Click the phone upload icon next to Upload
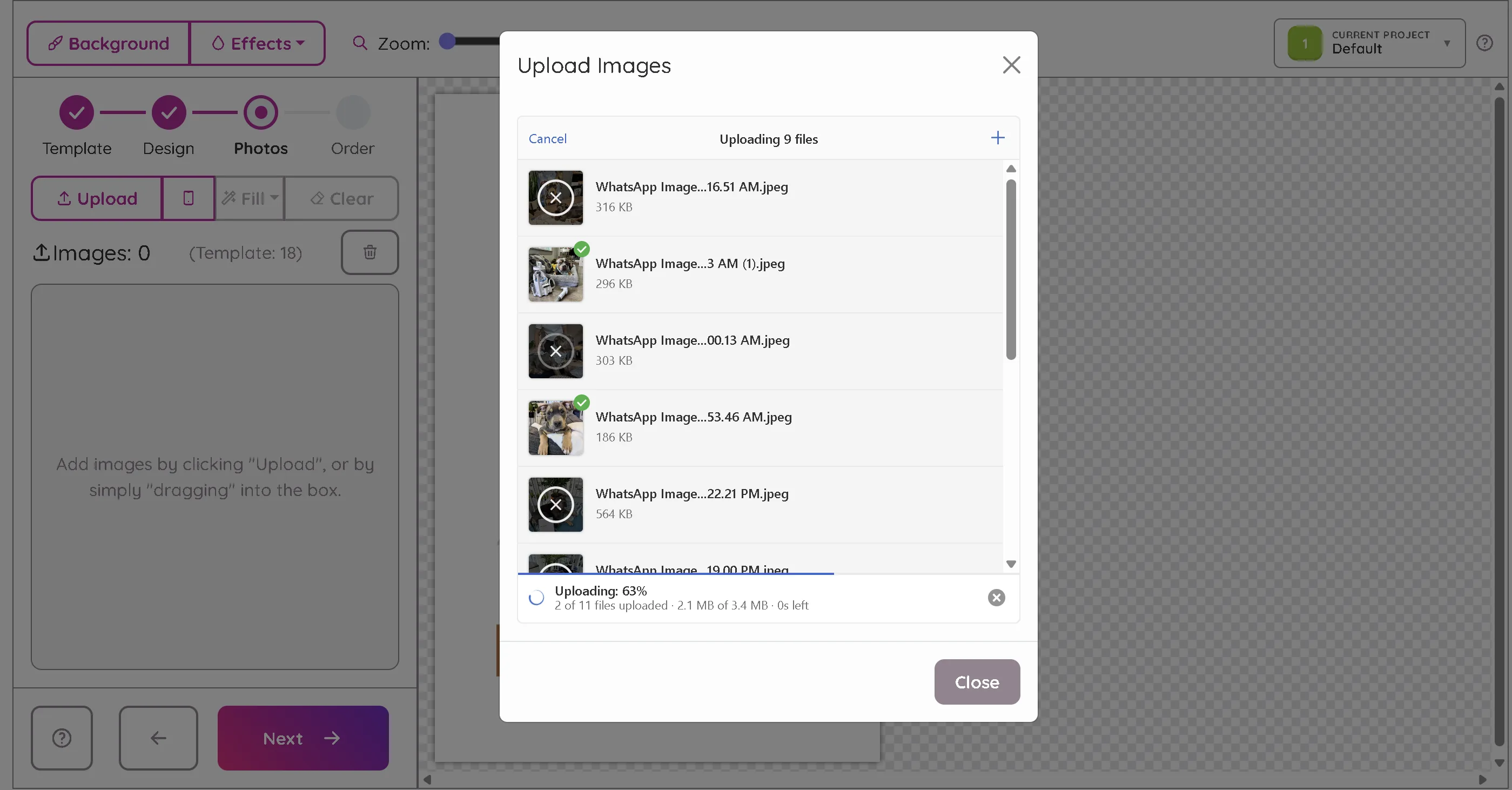Image resolution: width=1512 pixels, height=790 pixels. (189, 198)
